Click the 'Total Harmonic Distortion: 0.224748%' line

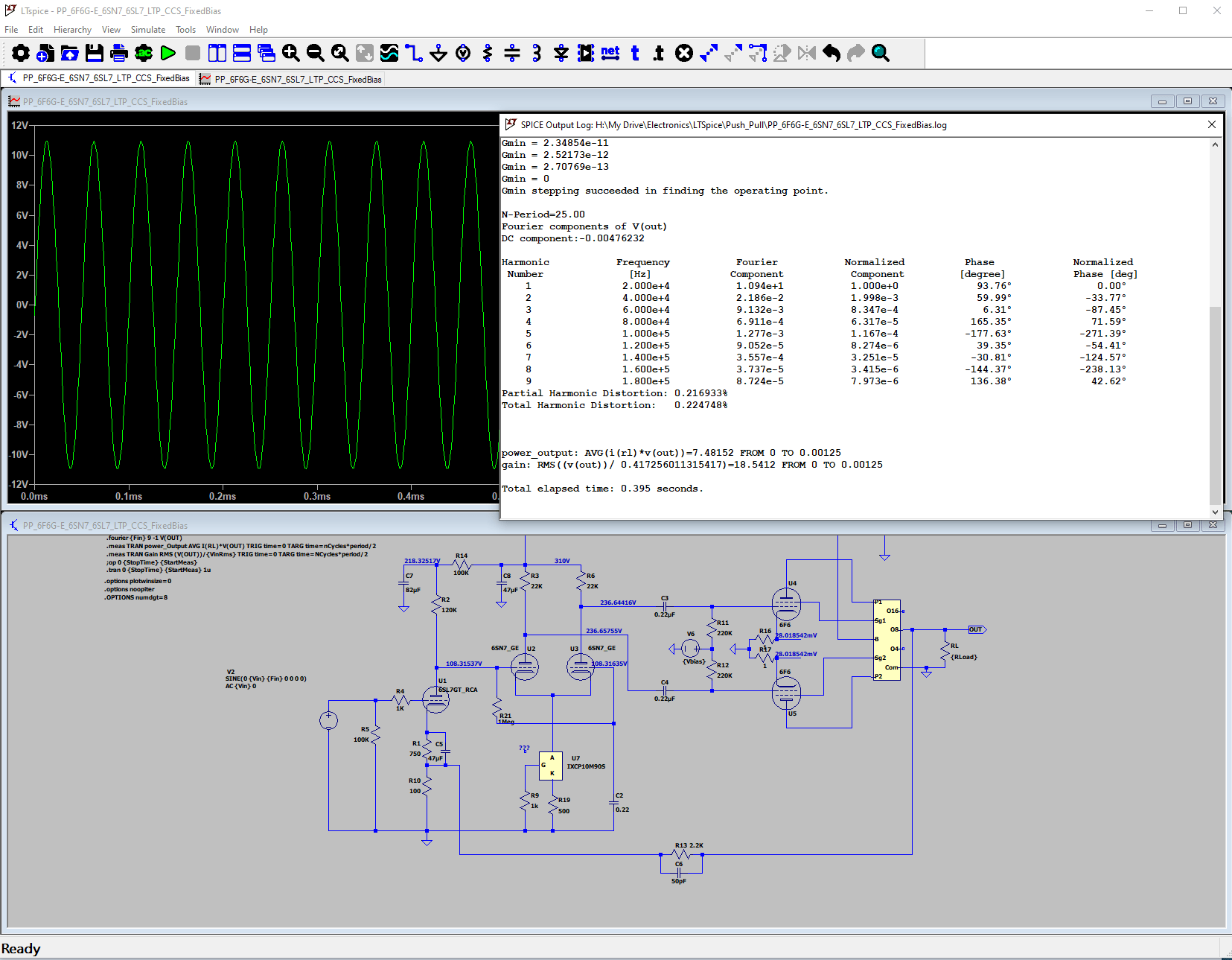(615, 405)
